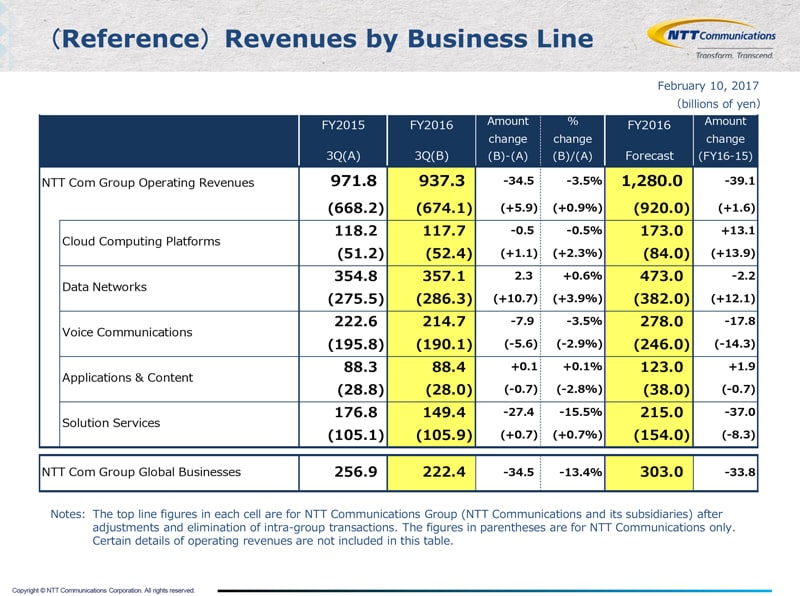The height and width of the screenshot is (596, 800).
Task: Click the value "(286.3)" in Data Networks
Action: click(x=444, y=299)
